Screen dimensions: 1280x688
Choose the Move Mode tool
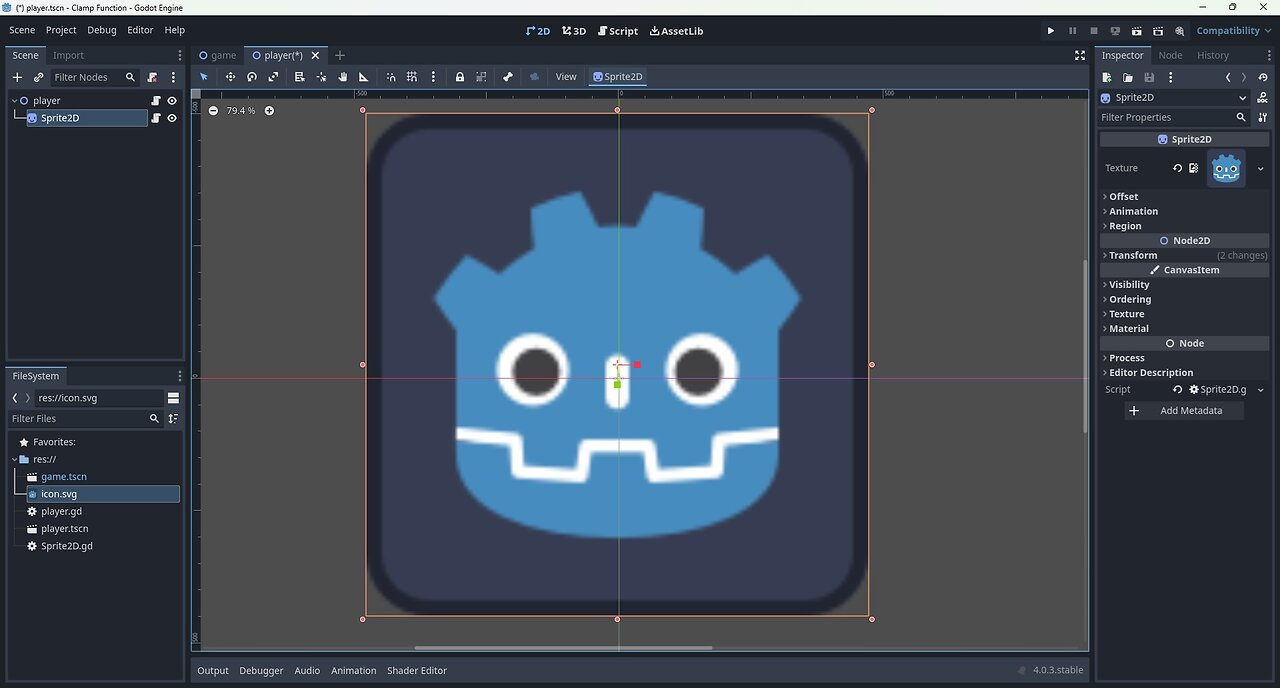click(x=230, y=77)
